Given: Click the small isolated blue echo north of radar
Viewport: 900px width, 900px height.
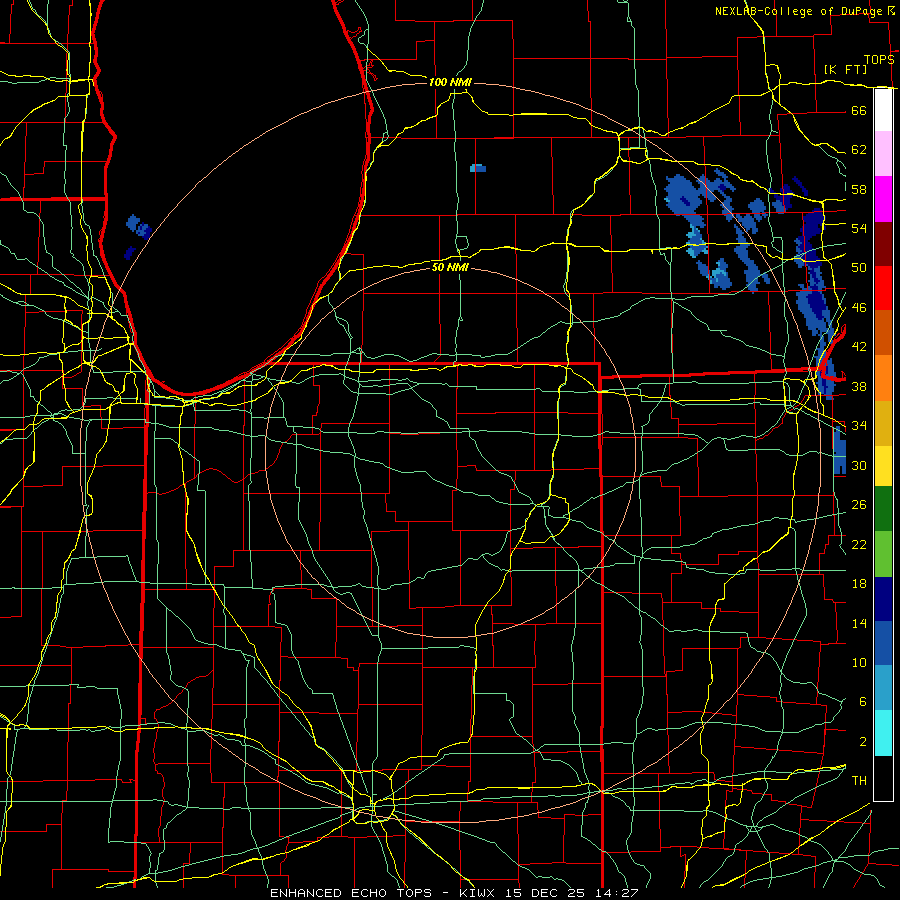Looking at the screenshot, I should click(x=478, y=168).
